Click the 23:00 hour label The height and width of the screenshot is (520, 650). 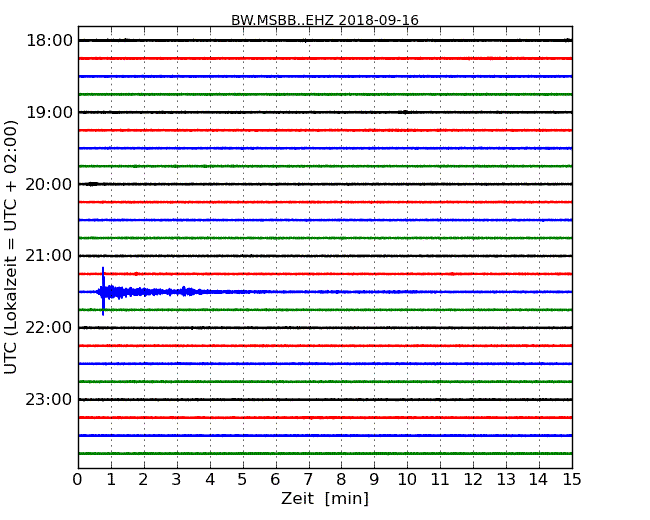[x=49, y=400]
